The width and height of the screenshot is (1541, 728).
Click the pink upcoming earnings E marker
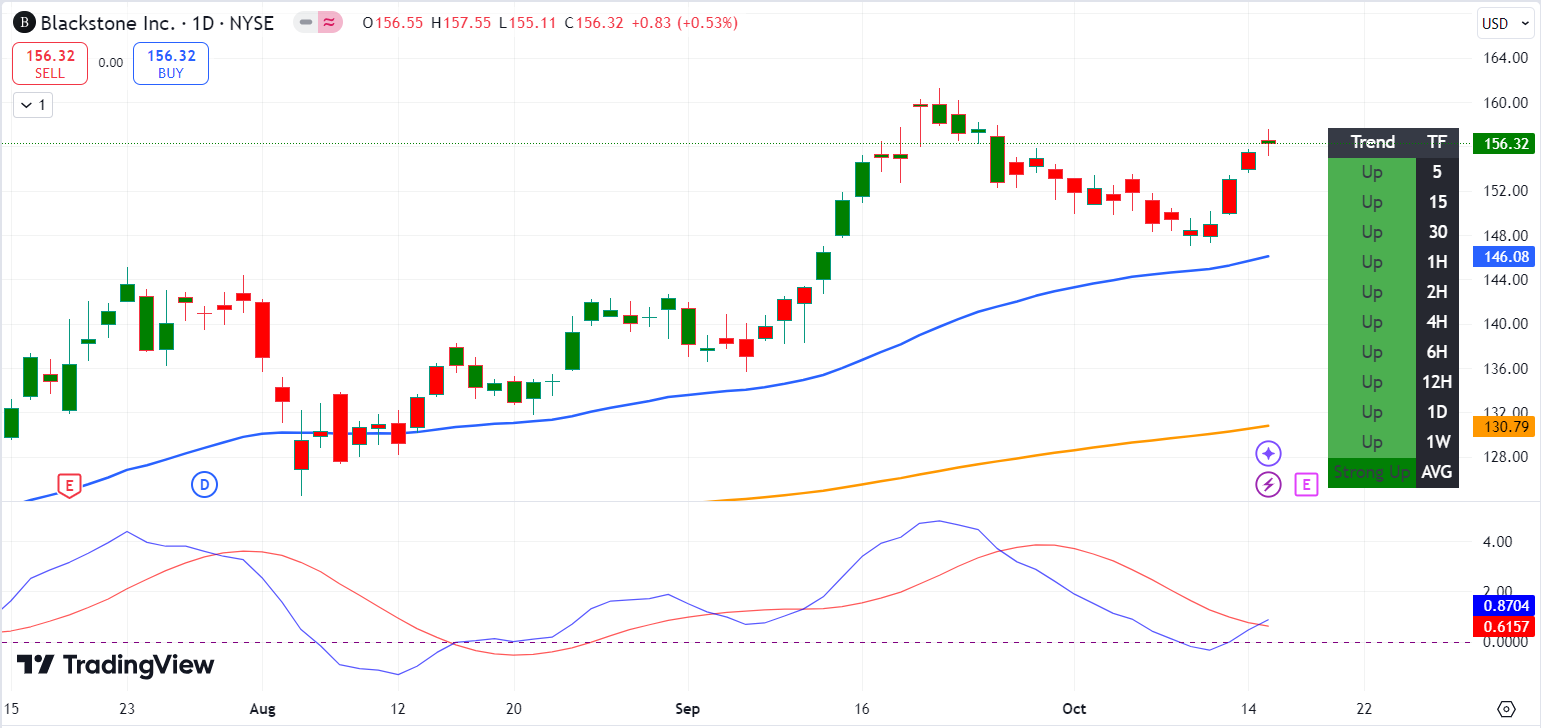(1306, 485)
